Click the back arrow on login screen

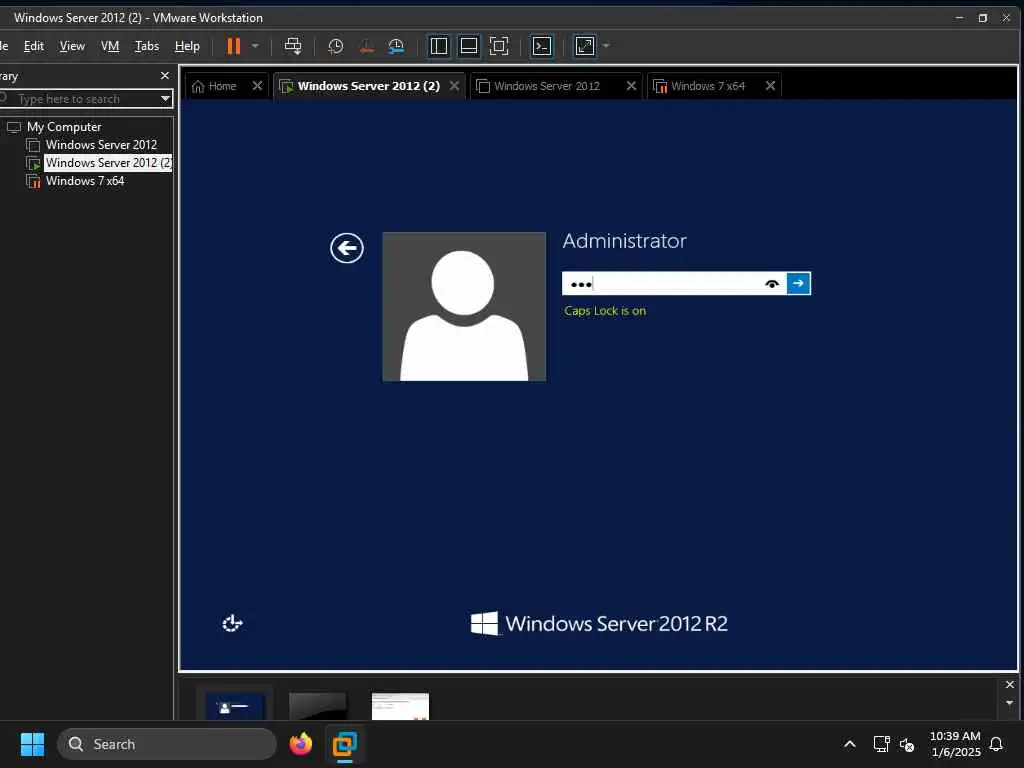coord(347,248)
